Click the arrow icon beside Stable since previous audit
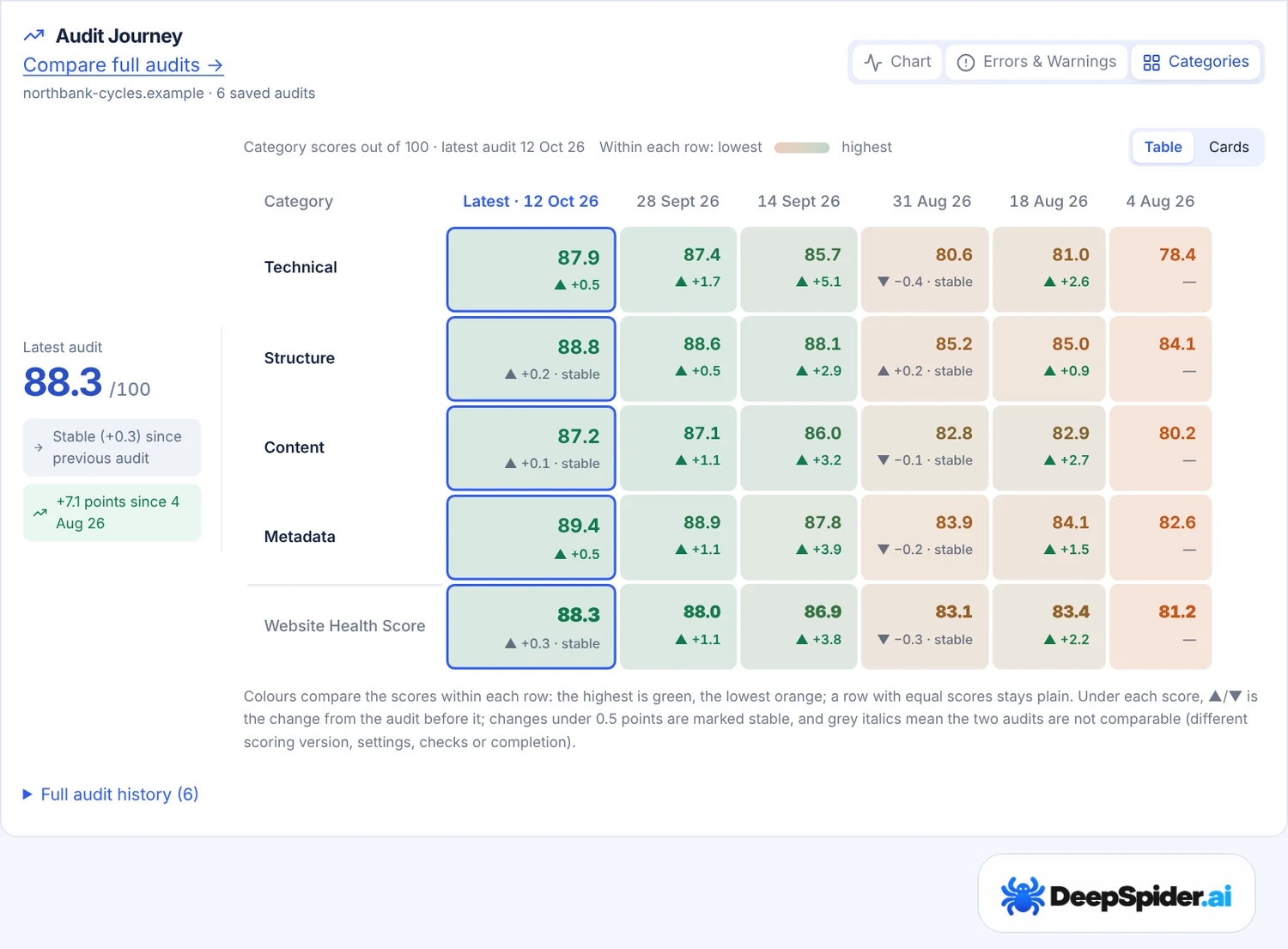Viewport: 1288px width, 949px height. pyautogui.click(x=39, y=447)
